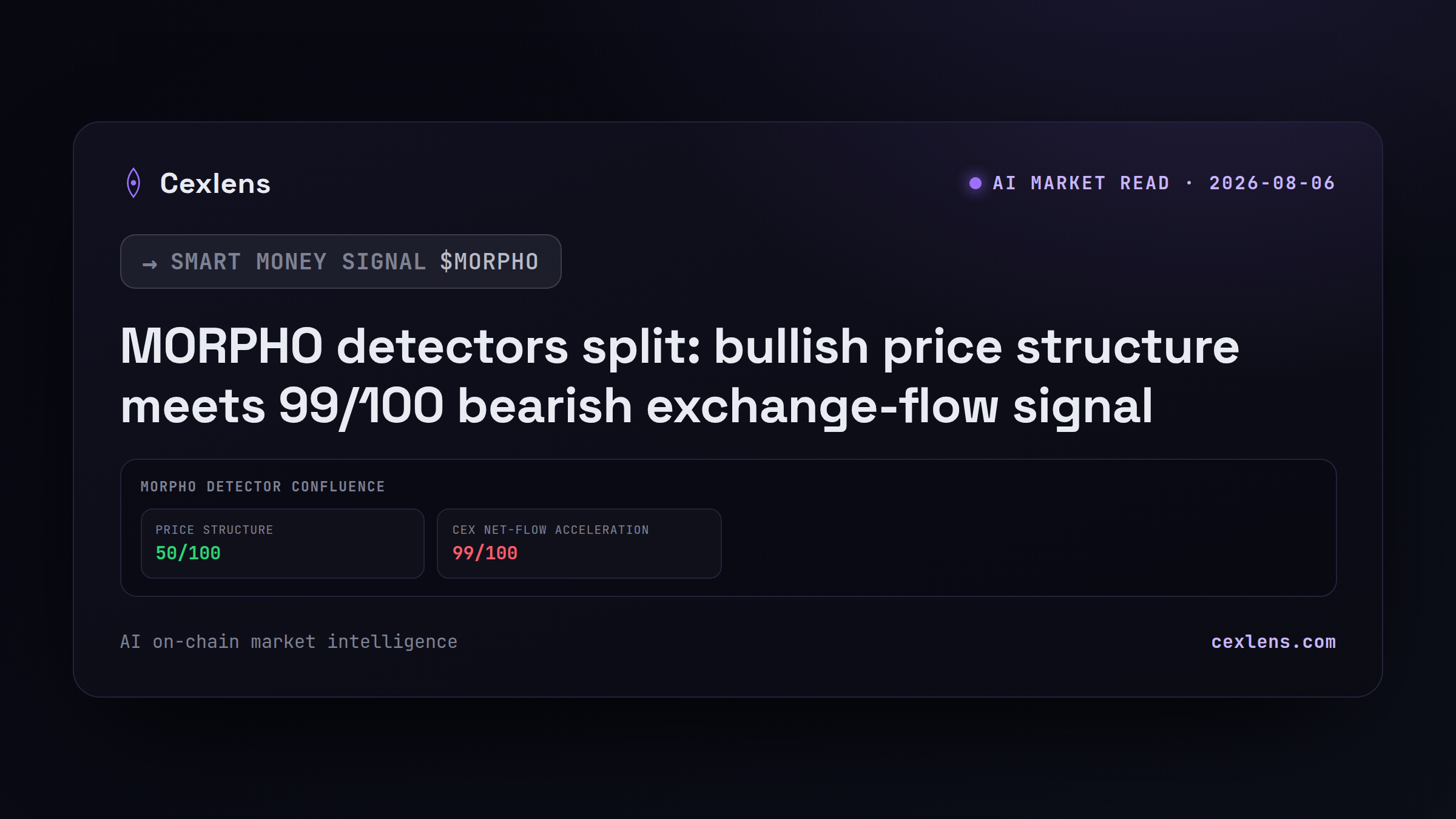The width and height of the screenshot is (1456, 819).
Task: Click the MORPHO detectors split headline
Action: click(679, 346)
